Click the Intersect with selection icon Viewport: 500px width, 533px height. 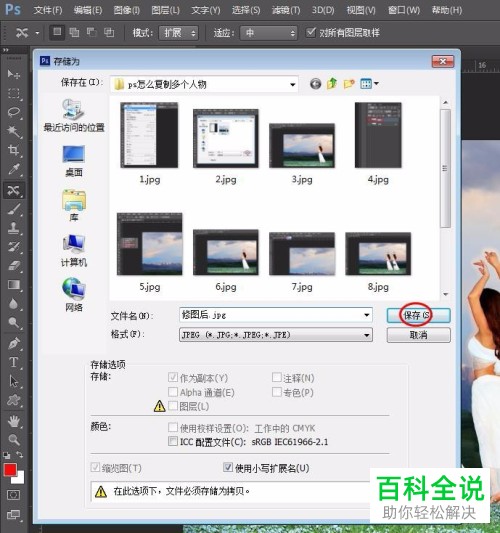(109, 33)
